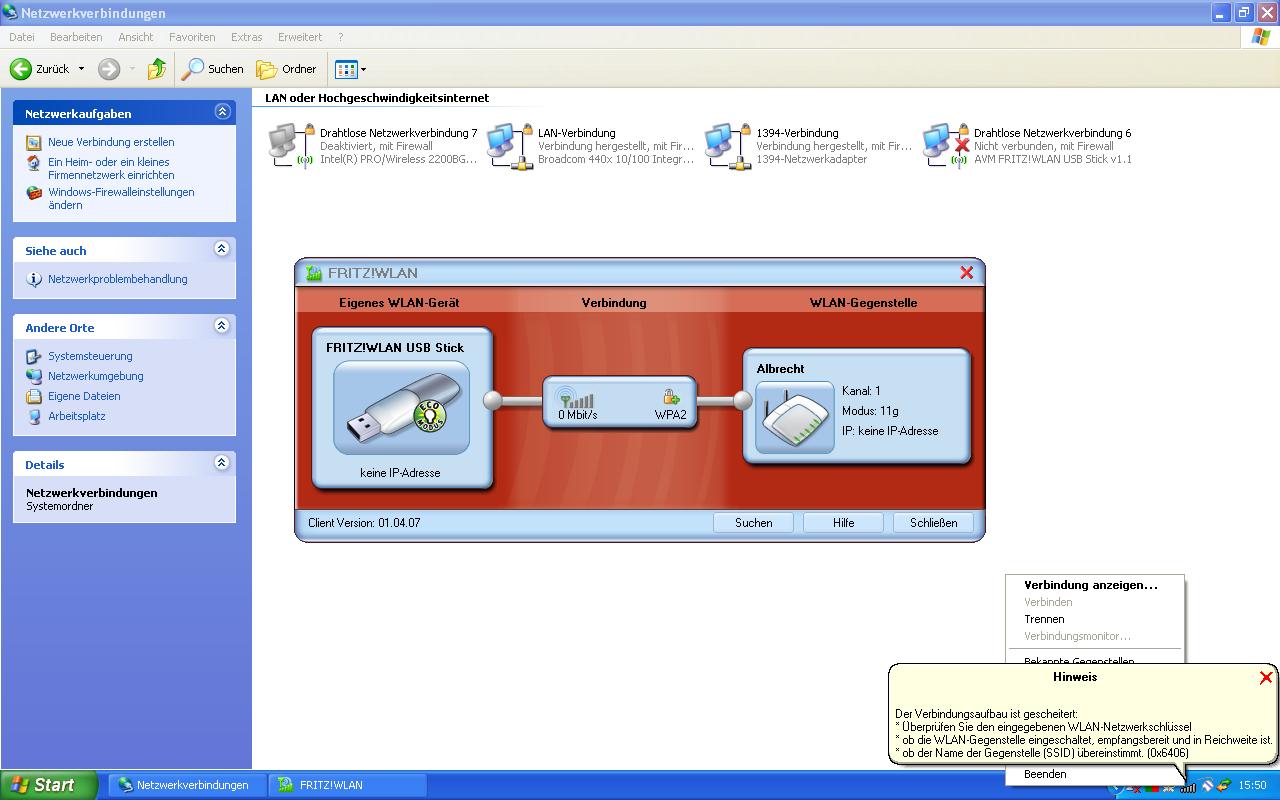1280x800 pixels.
Task: Click the Netzwerkproblembehandlung info icon
Action: [x=34, y=279]
